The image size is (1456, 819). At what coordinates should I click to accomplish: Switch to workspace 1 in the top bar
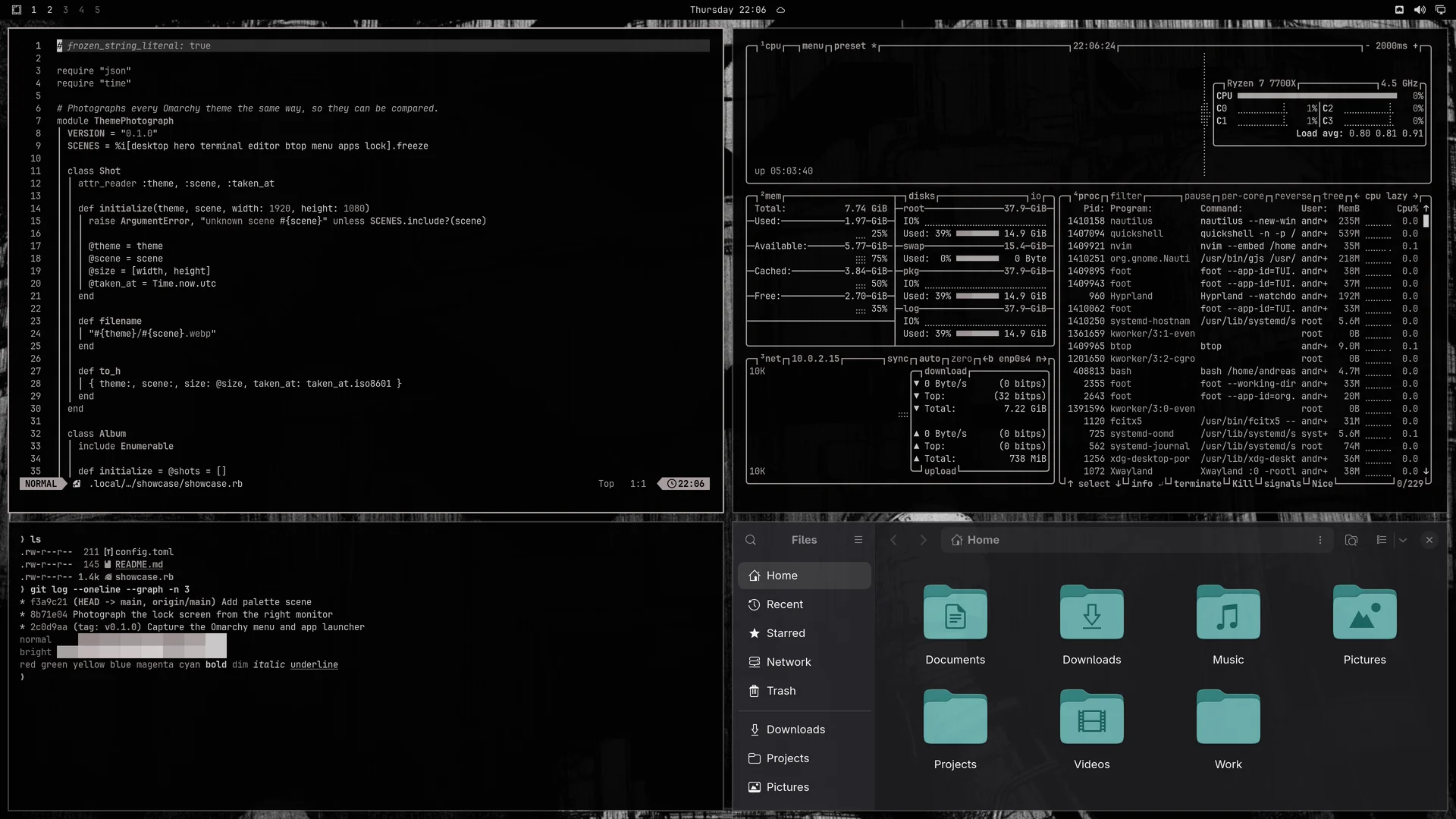[x=33, y=10]
